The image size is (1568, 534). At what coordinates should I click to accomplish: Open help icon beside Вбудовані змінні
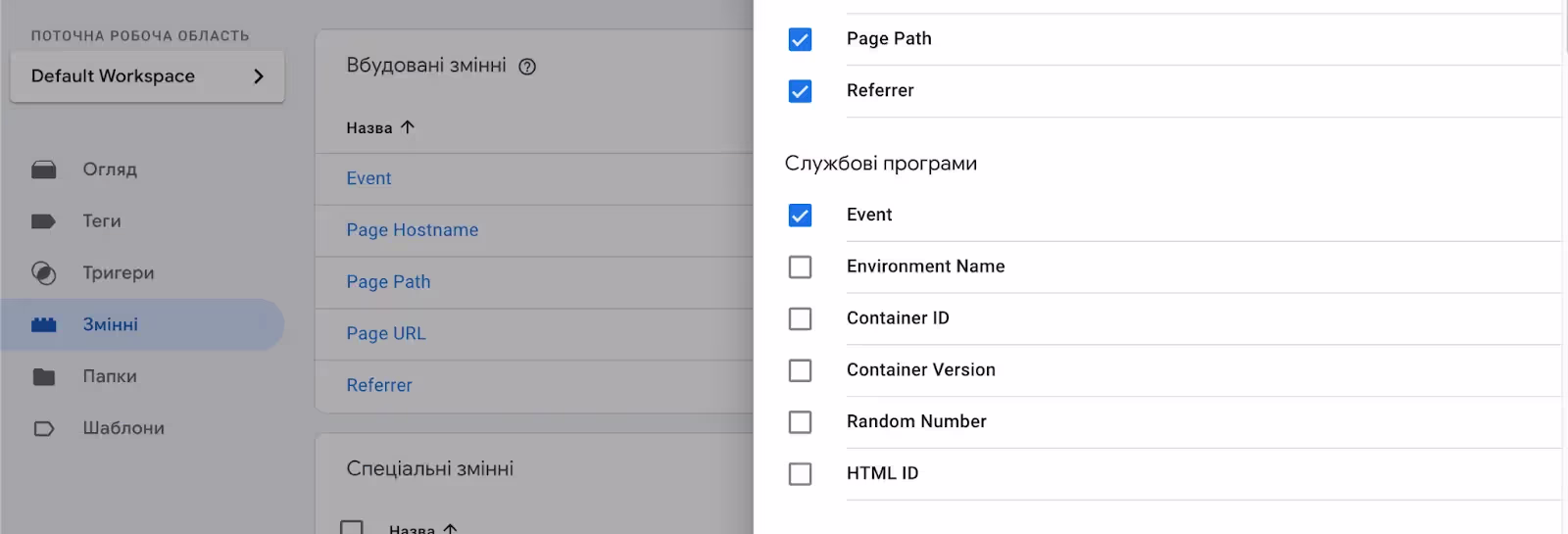point(527,67)
